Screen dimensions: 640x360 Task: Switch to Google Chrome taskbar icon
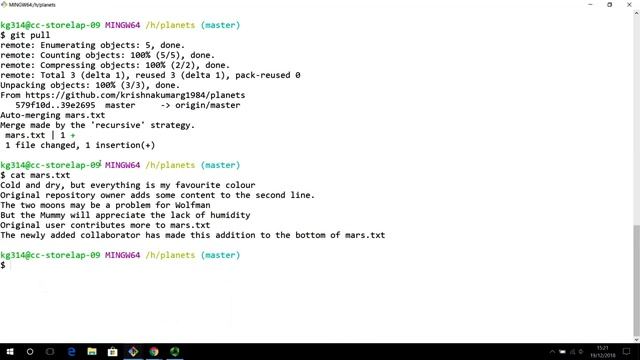[x=154, y=351]
